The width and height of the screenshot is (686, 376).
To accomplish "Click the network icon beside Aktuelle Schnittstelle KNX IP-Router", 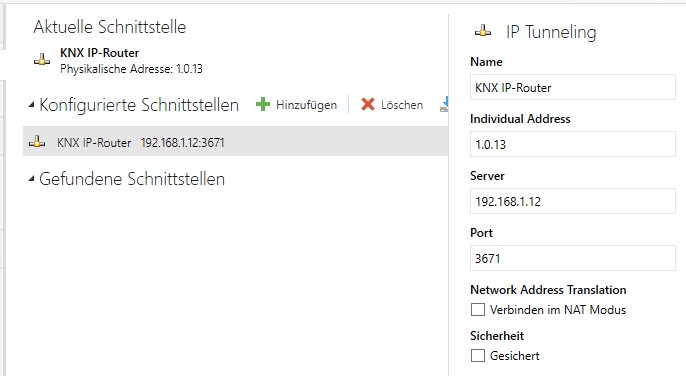I will click(x=42, y=60).
